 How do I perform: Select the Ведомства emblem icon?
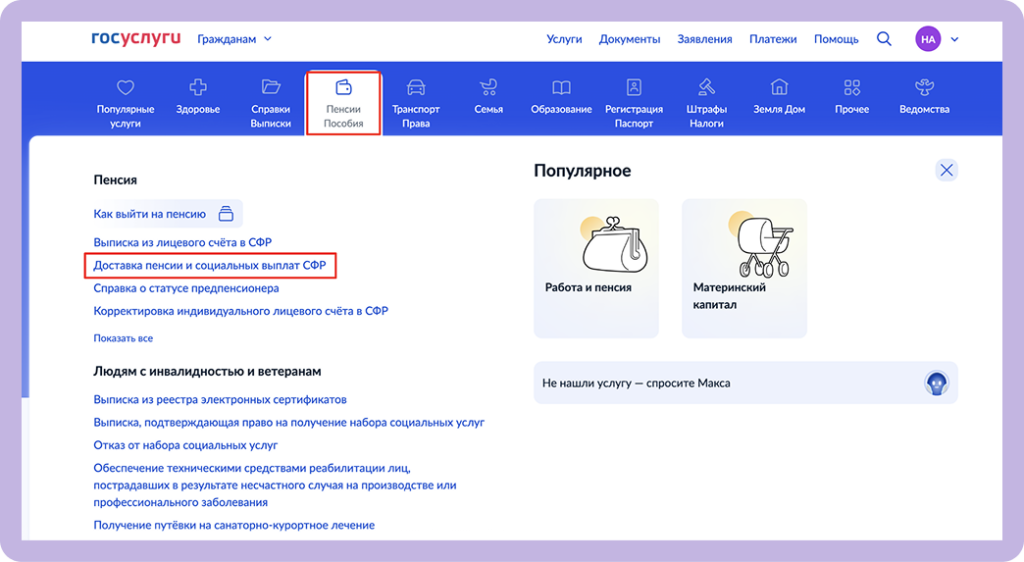click(924, 87)
